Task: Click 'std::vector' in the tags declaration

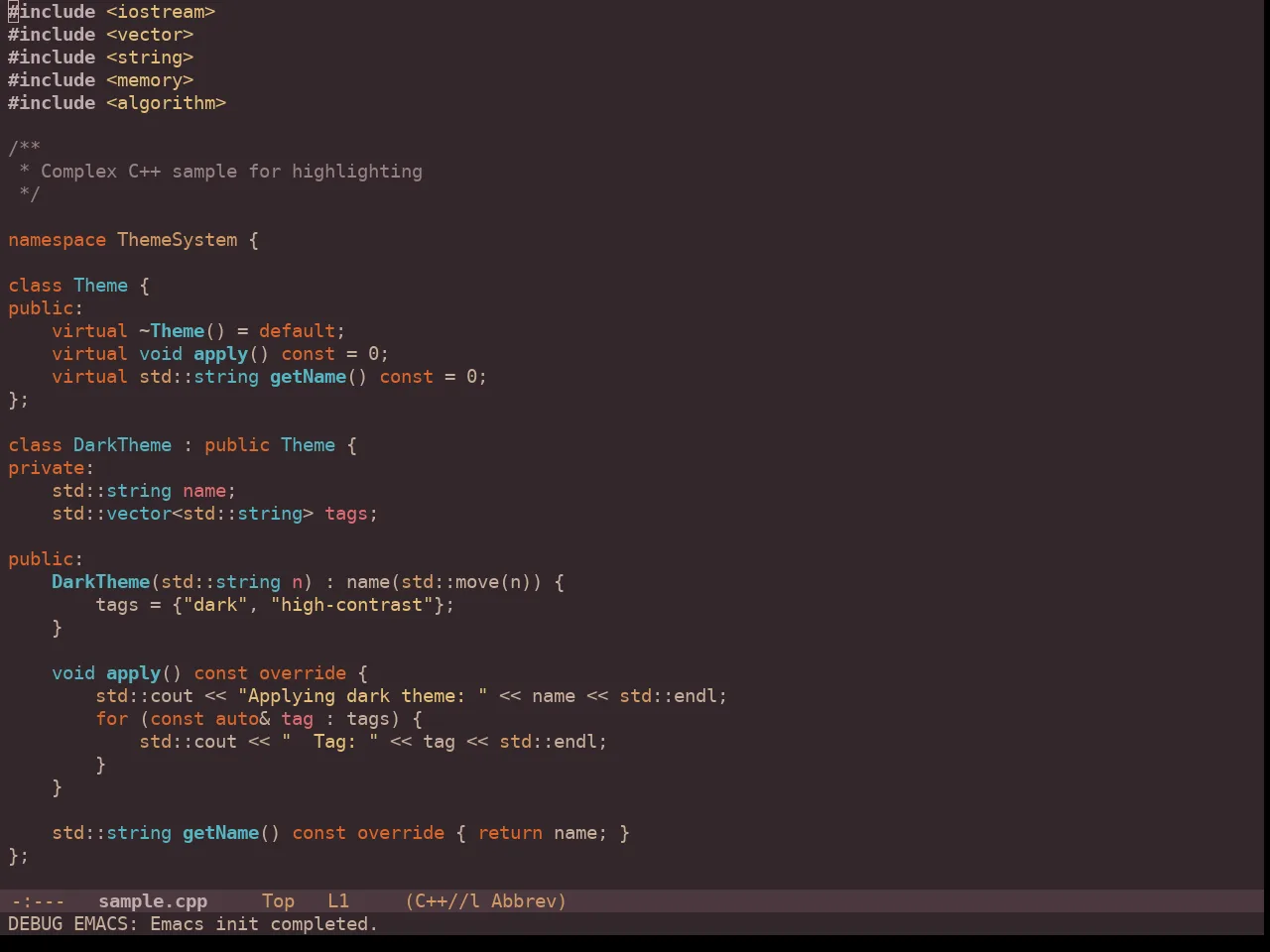Action: coord(111,514)
